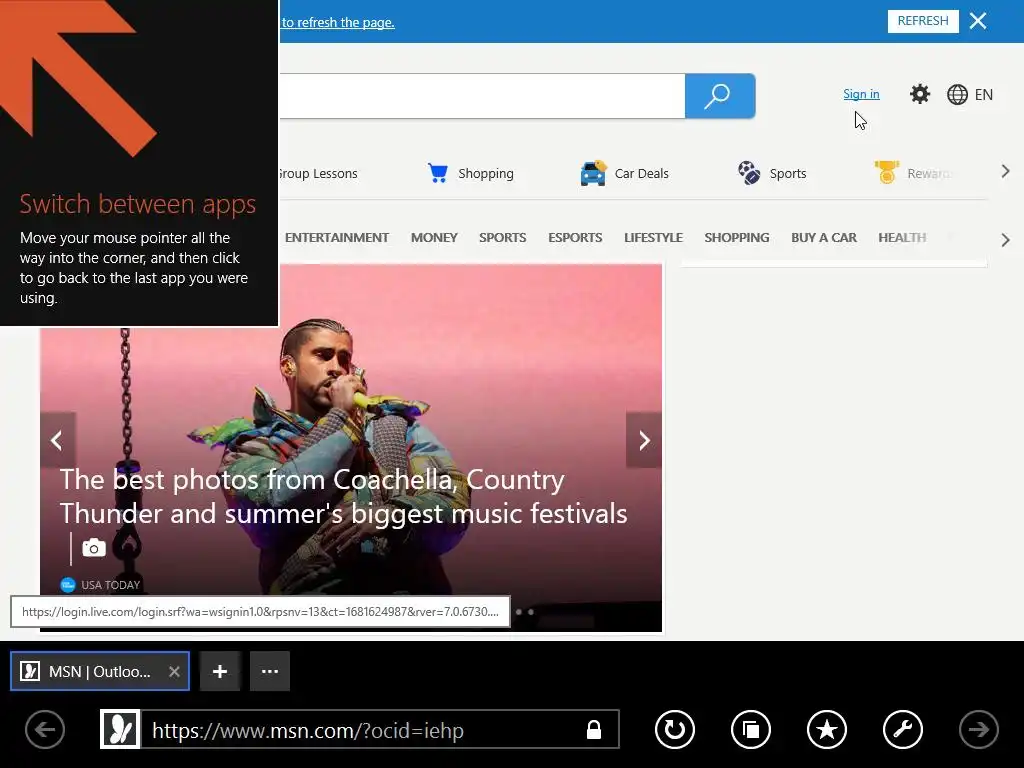Open the Rewards medal shortcut
The height and width of the screenshot is (768, 1024).
pyautogui.click(x=912, y=173)
